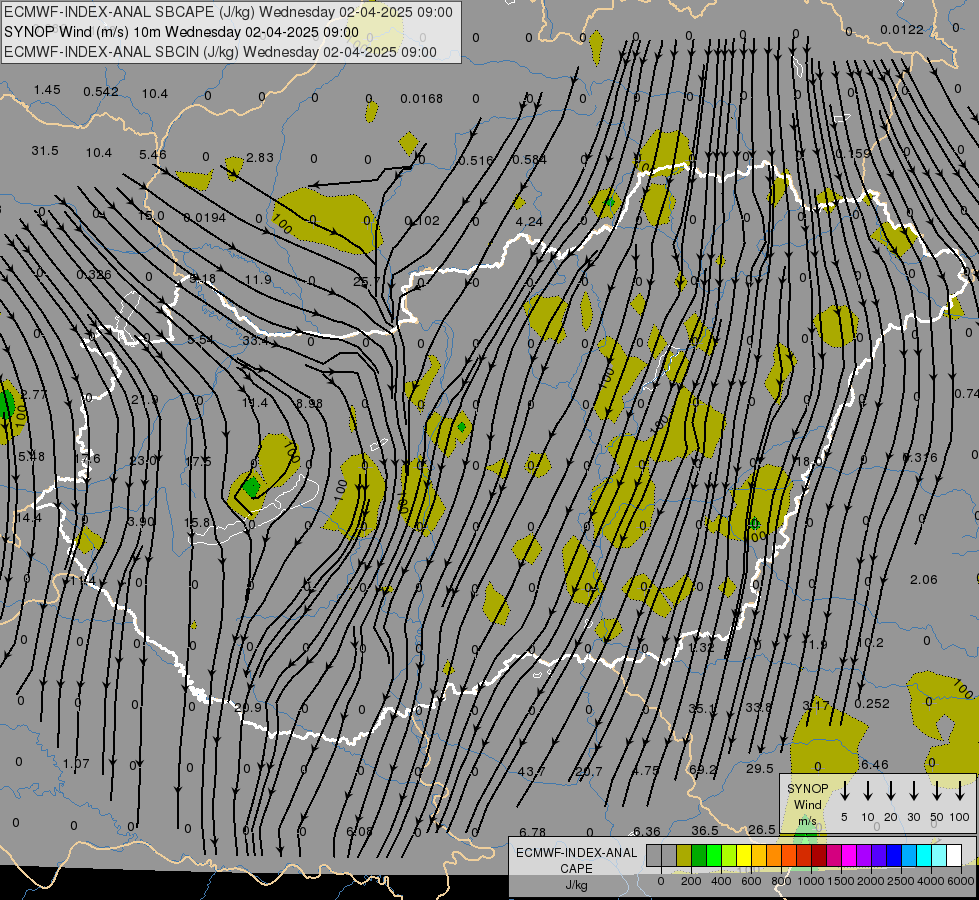Click the 50 m/s wind arrow in legend
The width and height of the screenshot is (979, 900).
tap(937, 791)
